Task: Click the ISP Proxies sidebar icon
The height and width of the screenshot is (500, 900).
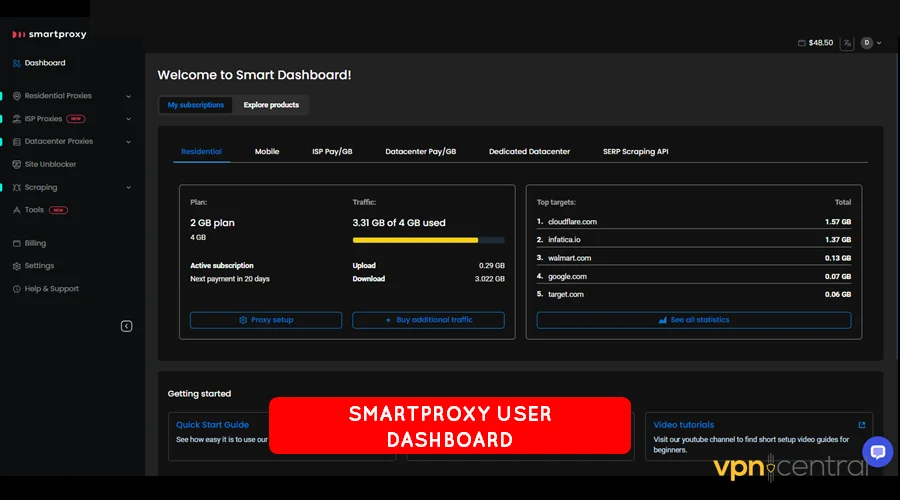Action: (x=17, y=119)
